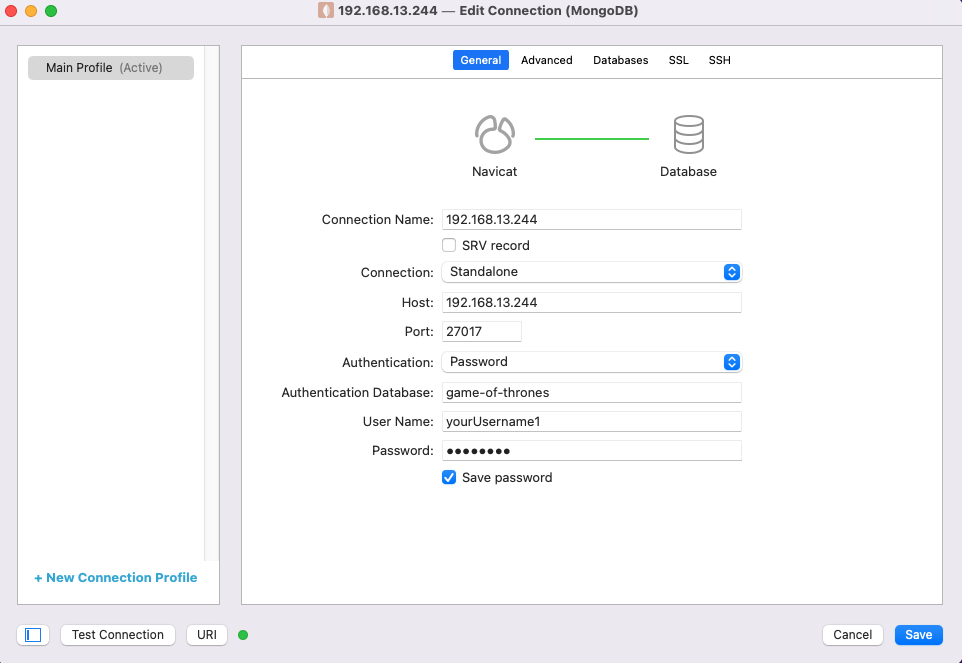962x663 pixels.
Task: Click the Navicat logo icon
Action: click(494, 134)
